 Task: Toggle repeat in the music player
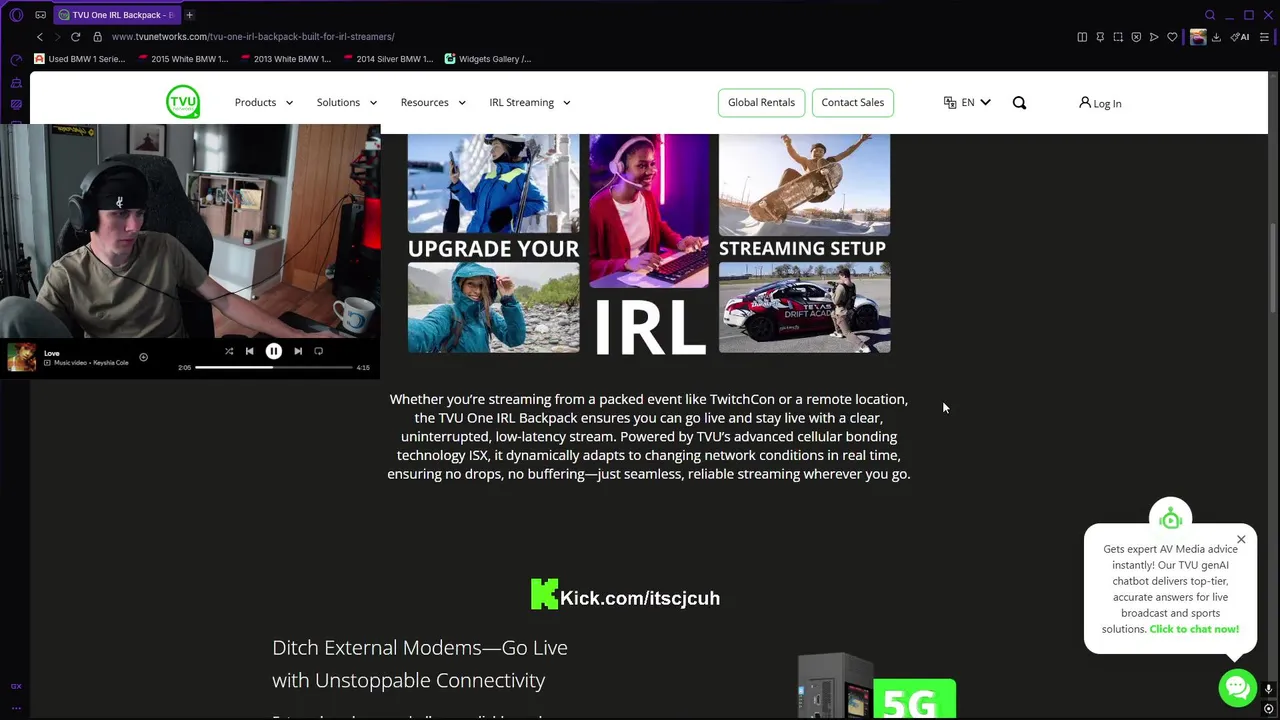click(x=319, y=351)
